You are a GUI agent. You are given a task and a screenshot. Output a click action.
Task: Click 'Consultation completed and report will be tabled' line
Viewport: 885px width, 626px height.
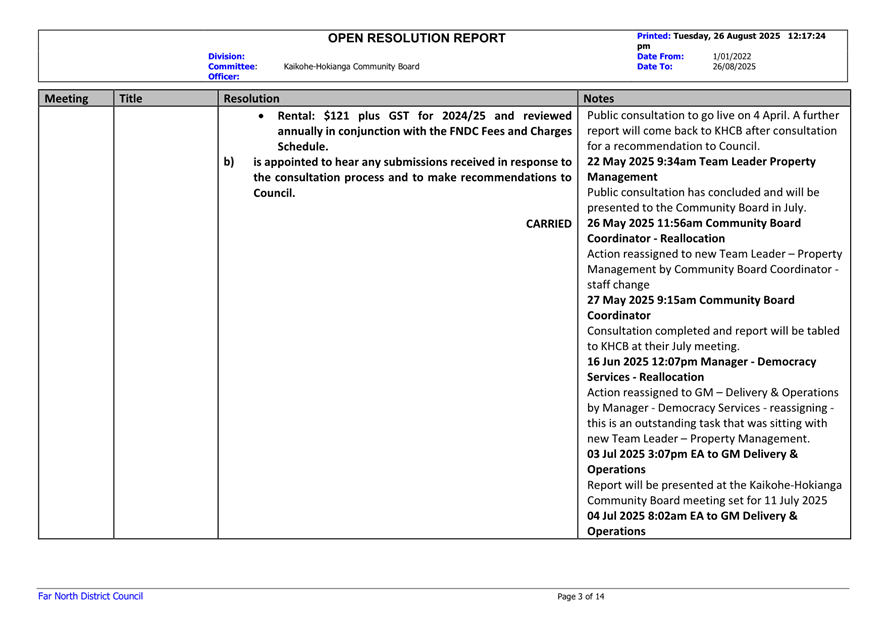coord(713,331)
